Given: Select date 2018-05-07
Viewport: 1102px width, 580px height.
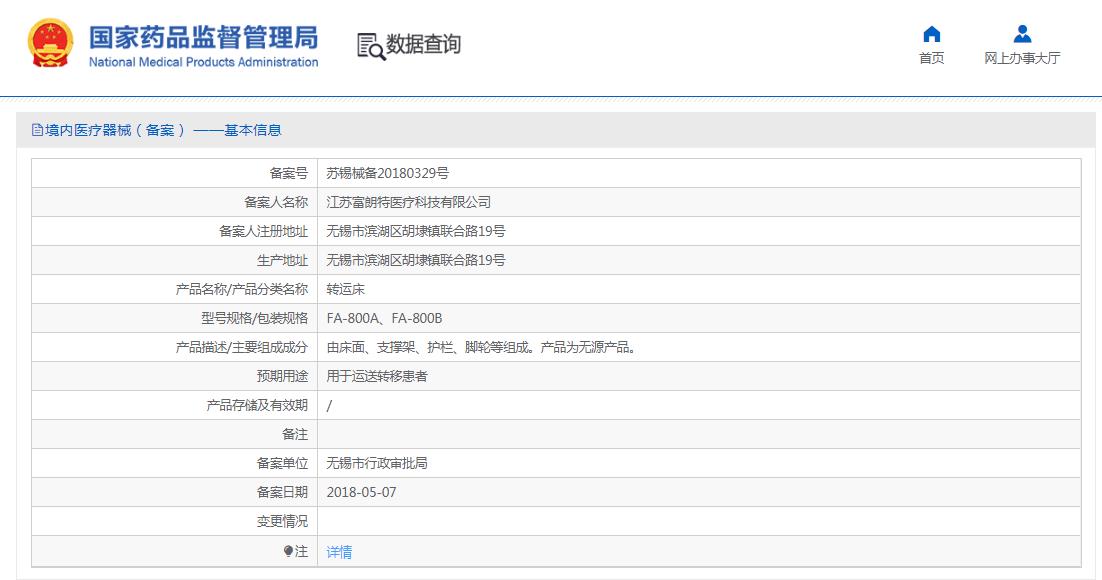Looking at the screenshot, I should pyautogui.click(x=361, y=492).
